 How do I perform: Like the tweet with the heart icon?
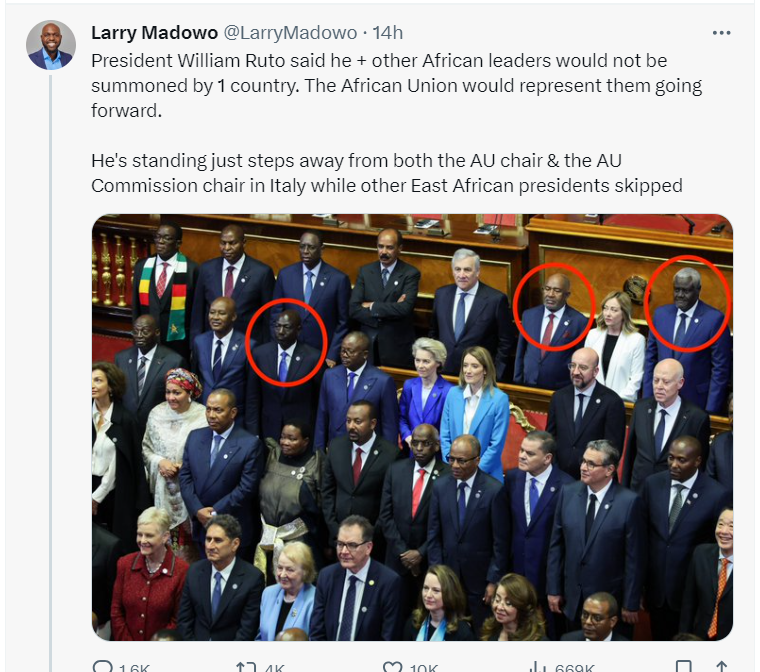tap(393, 667)
